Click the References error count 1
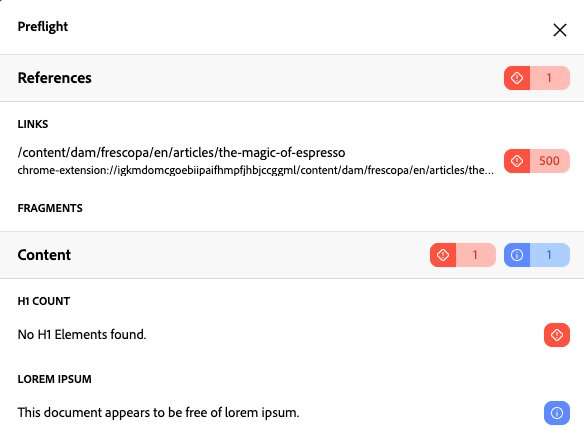 coord(550,78)
